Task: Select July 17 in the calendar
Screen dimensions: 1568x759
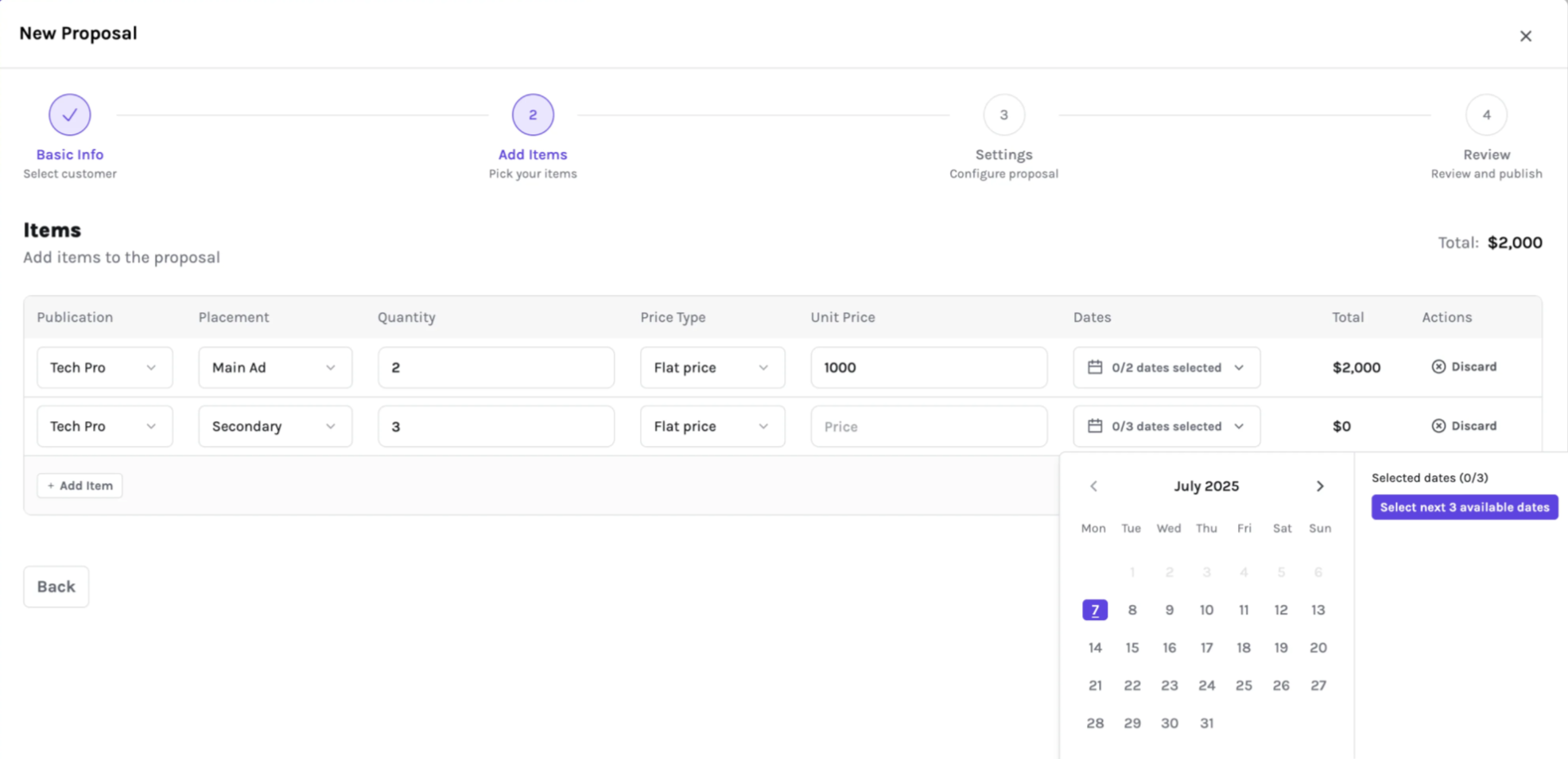Action: 1206,648
